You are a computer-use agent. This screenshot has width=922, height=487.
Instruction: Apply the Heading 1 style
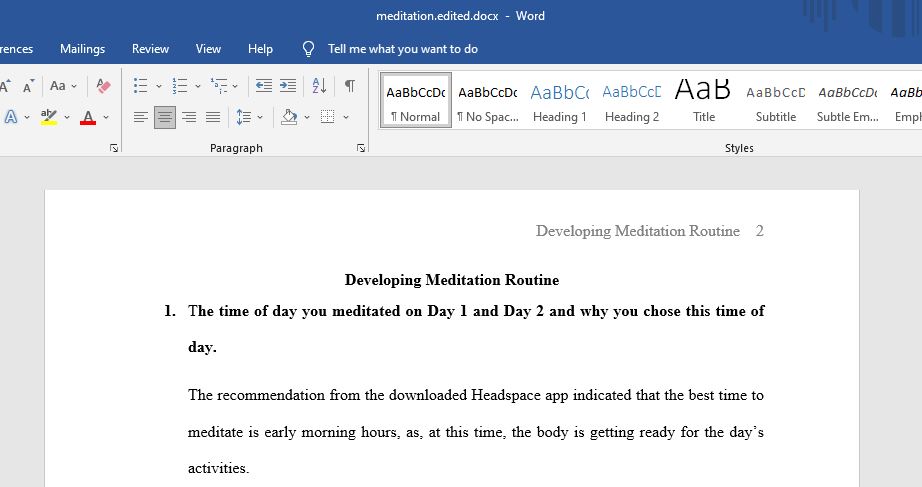point(560,100)
